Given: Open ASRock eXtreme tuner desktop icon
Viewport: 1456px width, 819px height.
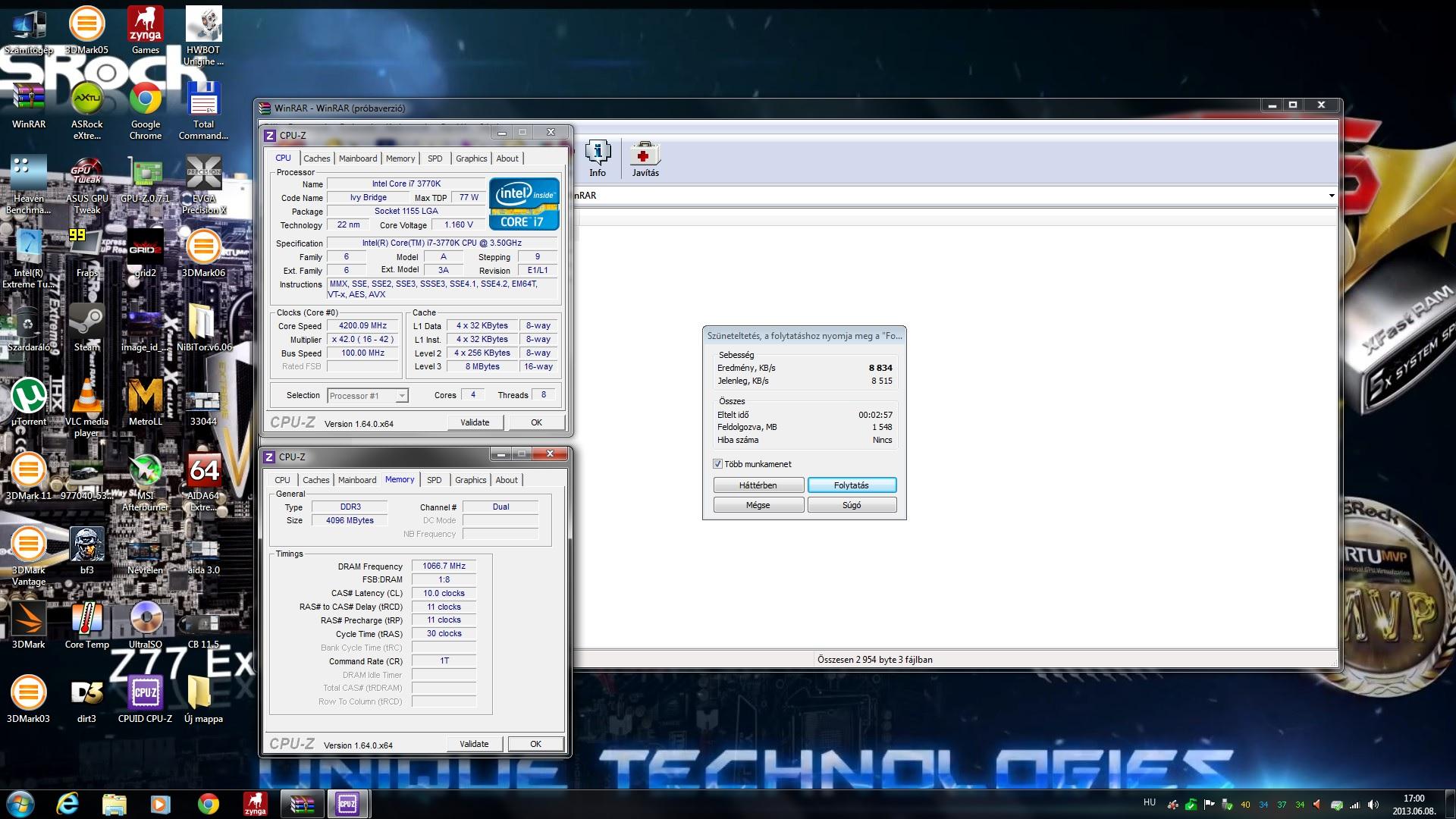Looking at the screenshot, I should click(x=86, y=111).
